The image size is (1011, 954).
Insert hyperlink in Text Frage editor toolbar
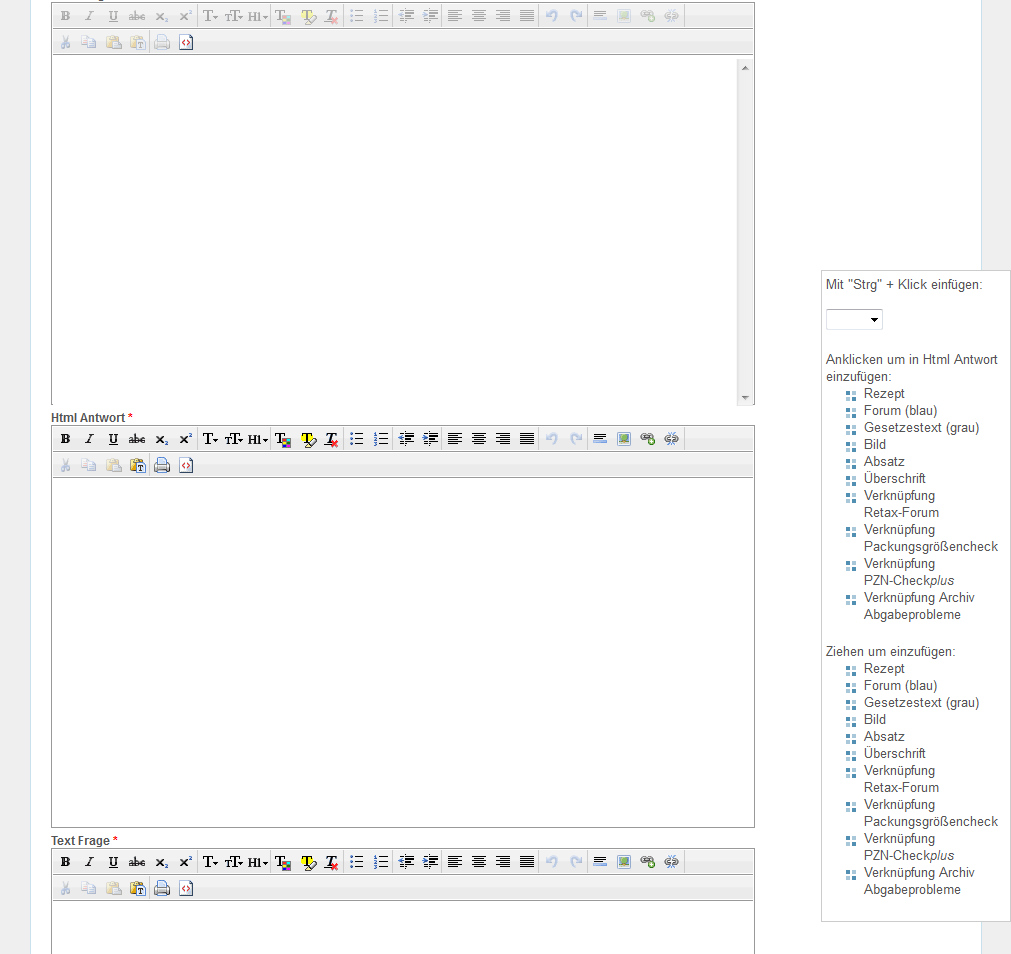(x=648, y=862)
